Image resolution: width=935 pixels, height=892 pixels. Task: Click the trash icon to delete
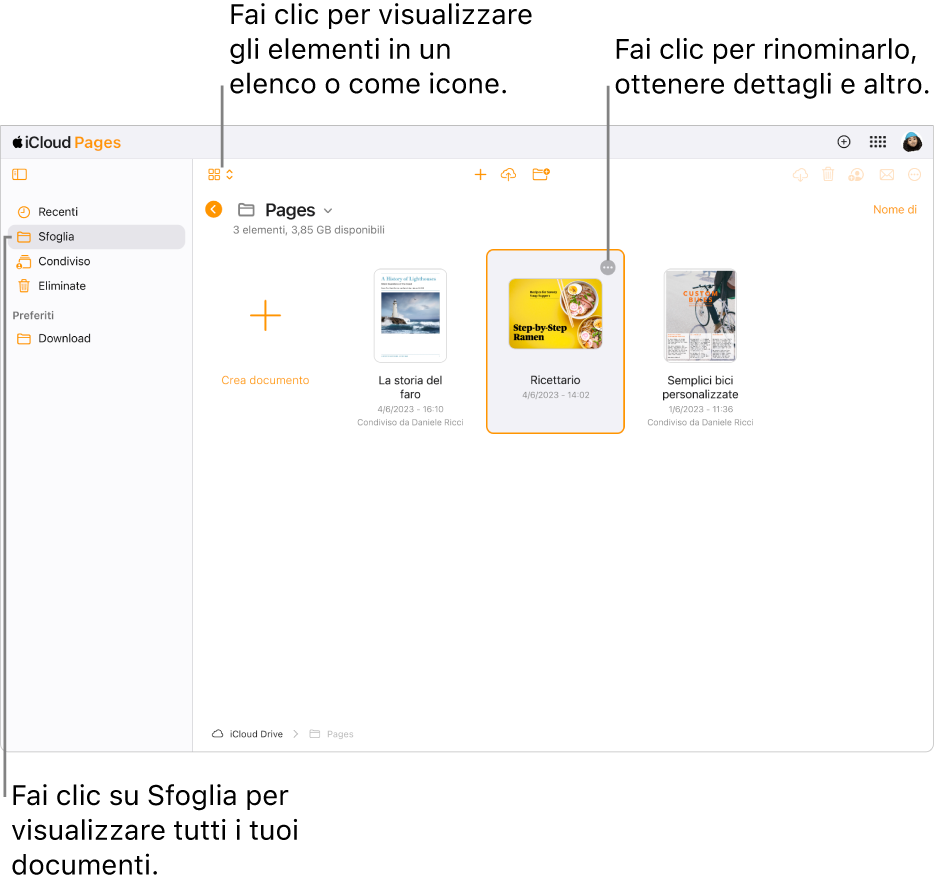click(x=828, y=174)
